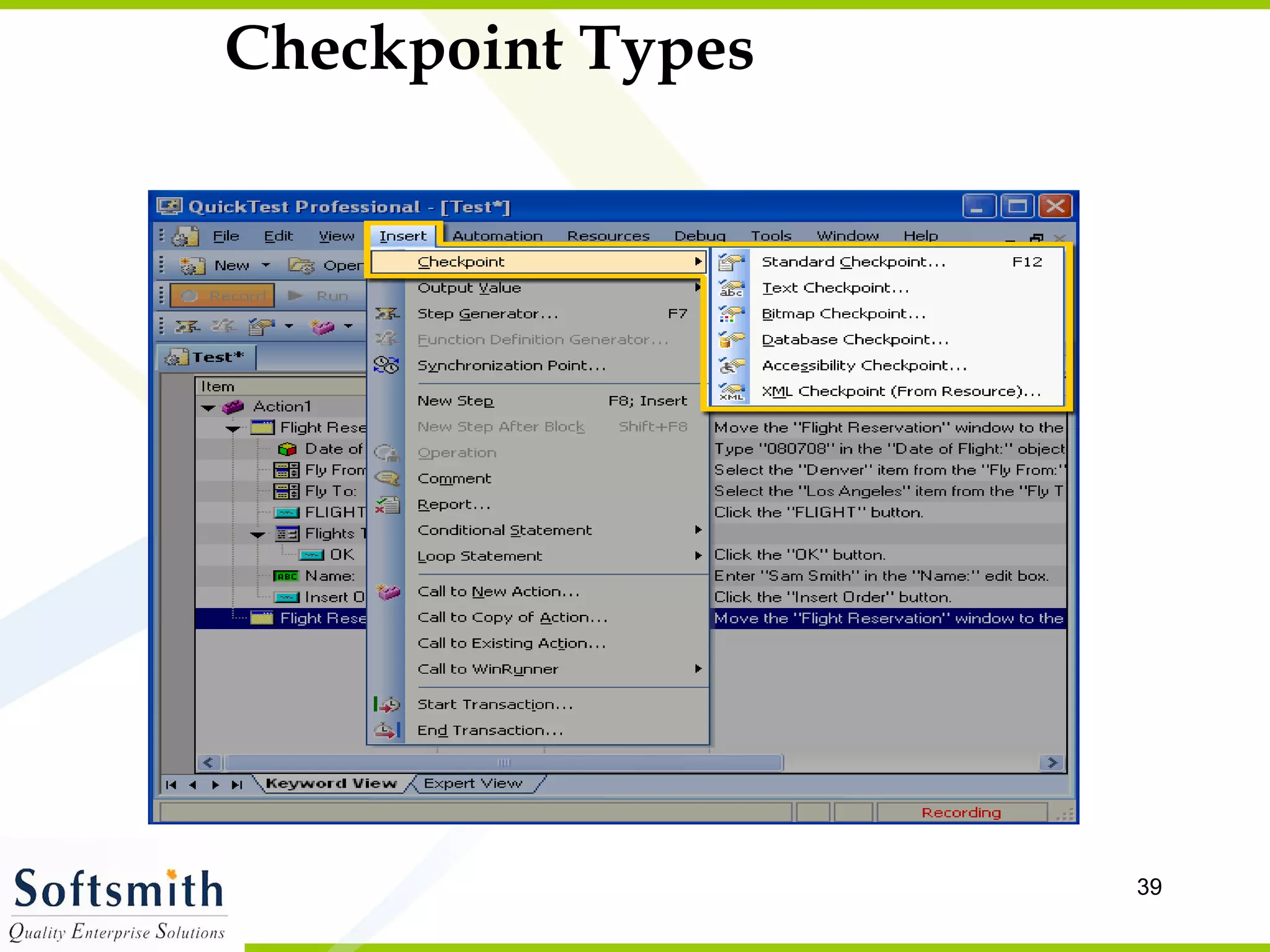Collapse the Flights Table tree node
The height and width of the screenshot is (952, 1270).
coord(258,534)
